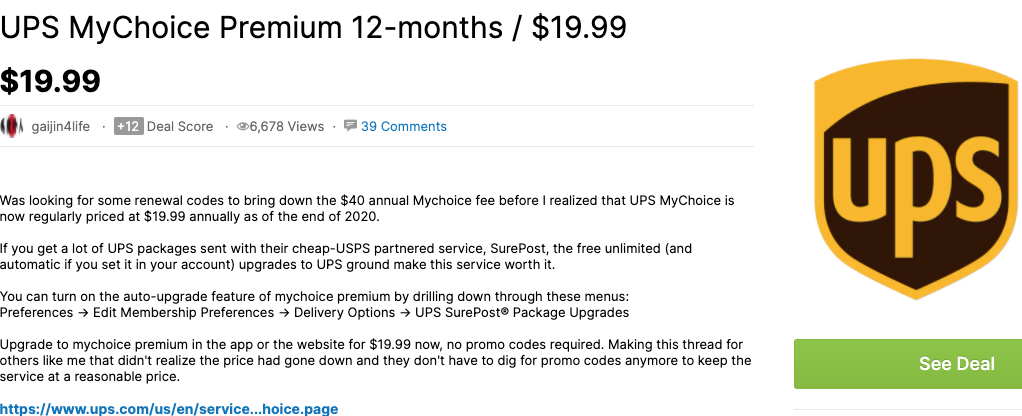The height and width of the screenshot is (416, 1022).
Task: Click the 6,678 Views count text
Action: pyautogui.click(x=287, y=127)
